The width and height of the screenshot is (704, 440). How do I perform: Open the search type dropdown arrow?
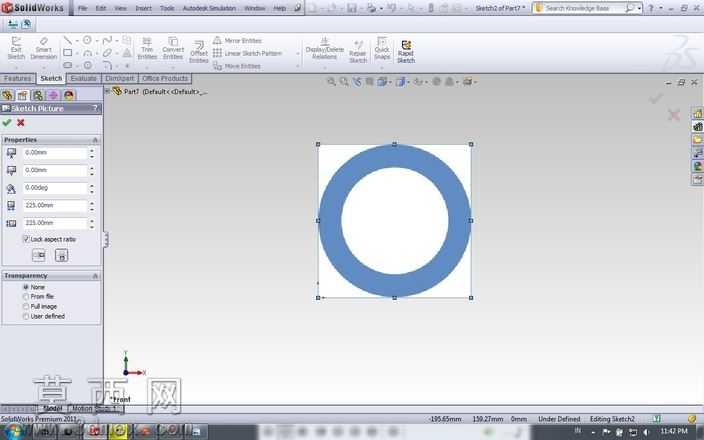coord(638,8)
